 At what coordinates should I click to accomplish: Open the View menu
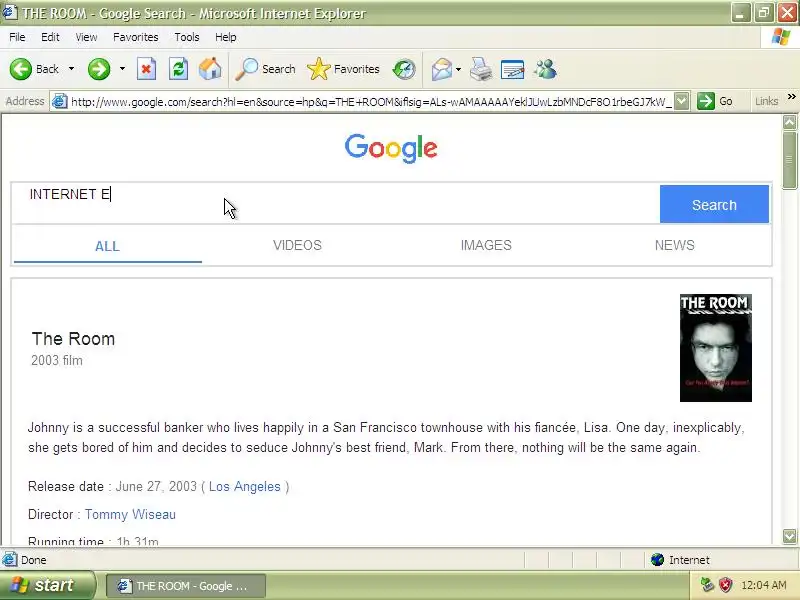pos(86,37)
